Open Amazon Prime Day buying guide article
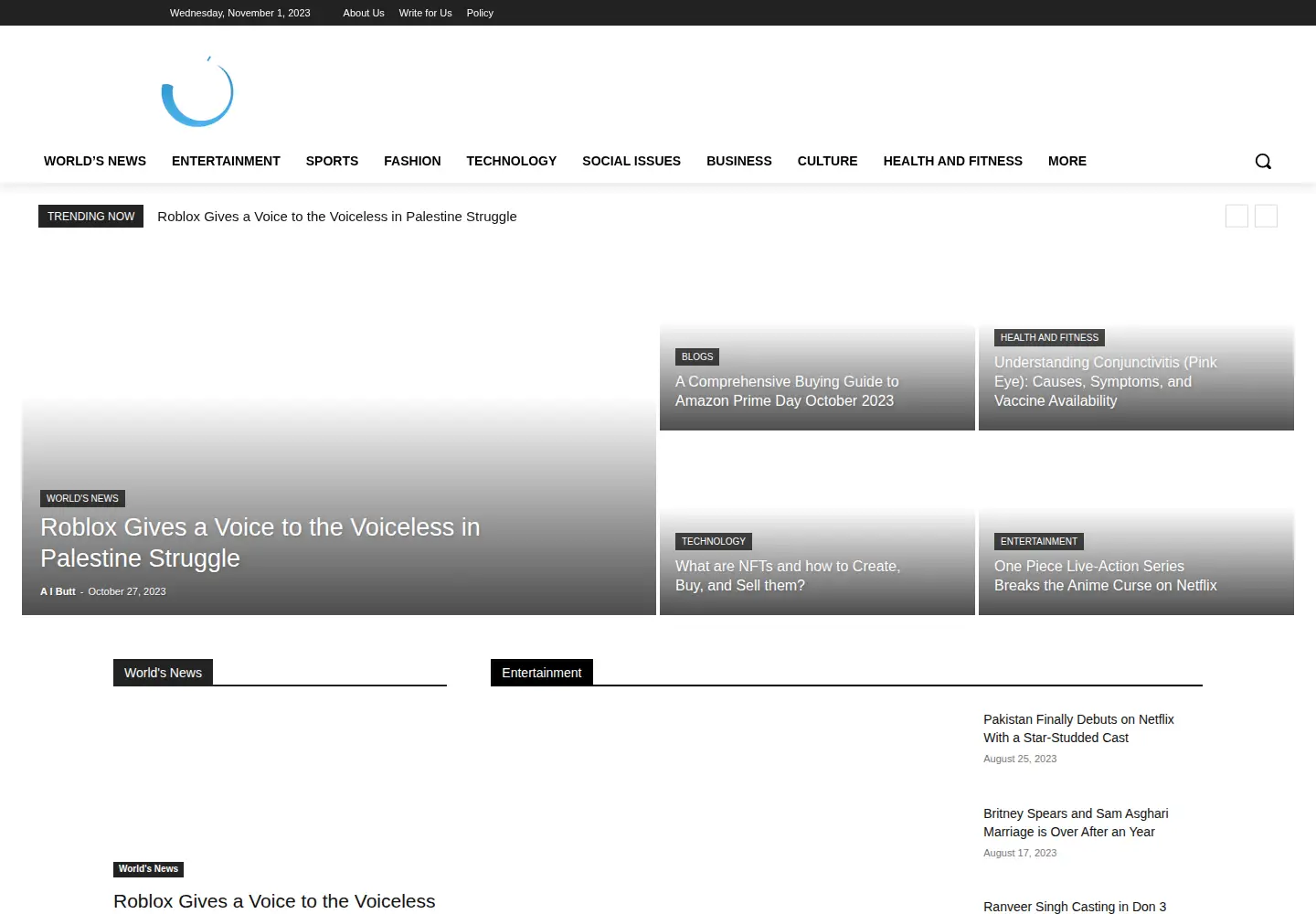1316x914 pixels. click(787, 391)
